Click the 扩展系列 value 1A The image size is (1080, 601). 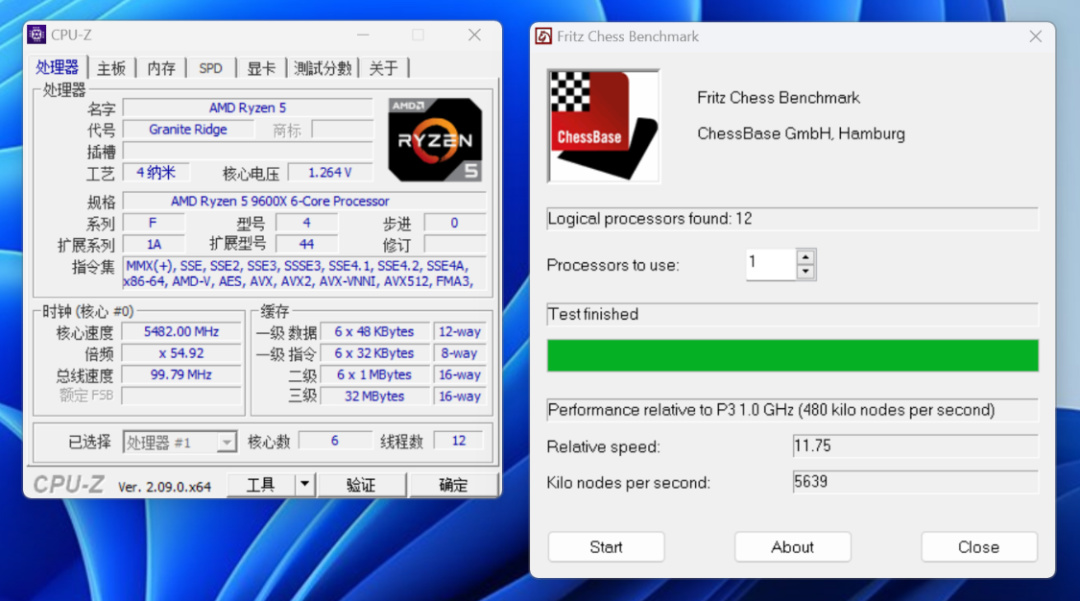[x=154, y=244]
